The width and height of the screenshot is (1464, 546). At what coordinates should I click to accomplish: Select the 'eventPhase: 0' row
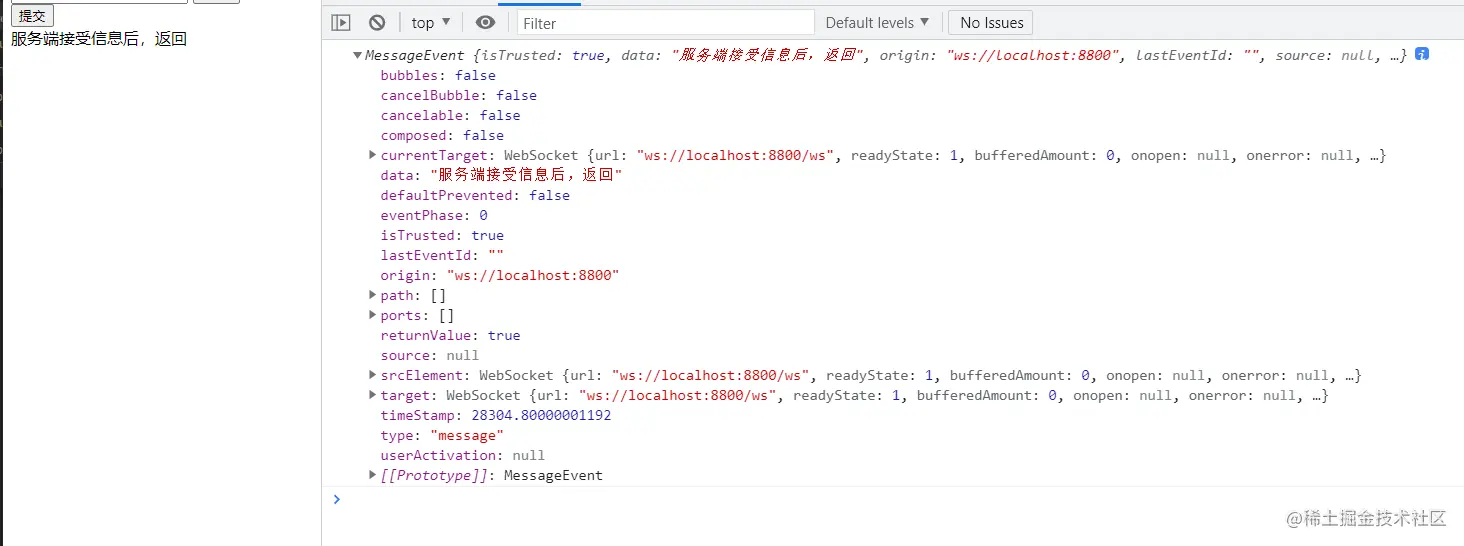pyautogui.click(x=434, y=215)
